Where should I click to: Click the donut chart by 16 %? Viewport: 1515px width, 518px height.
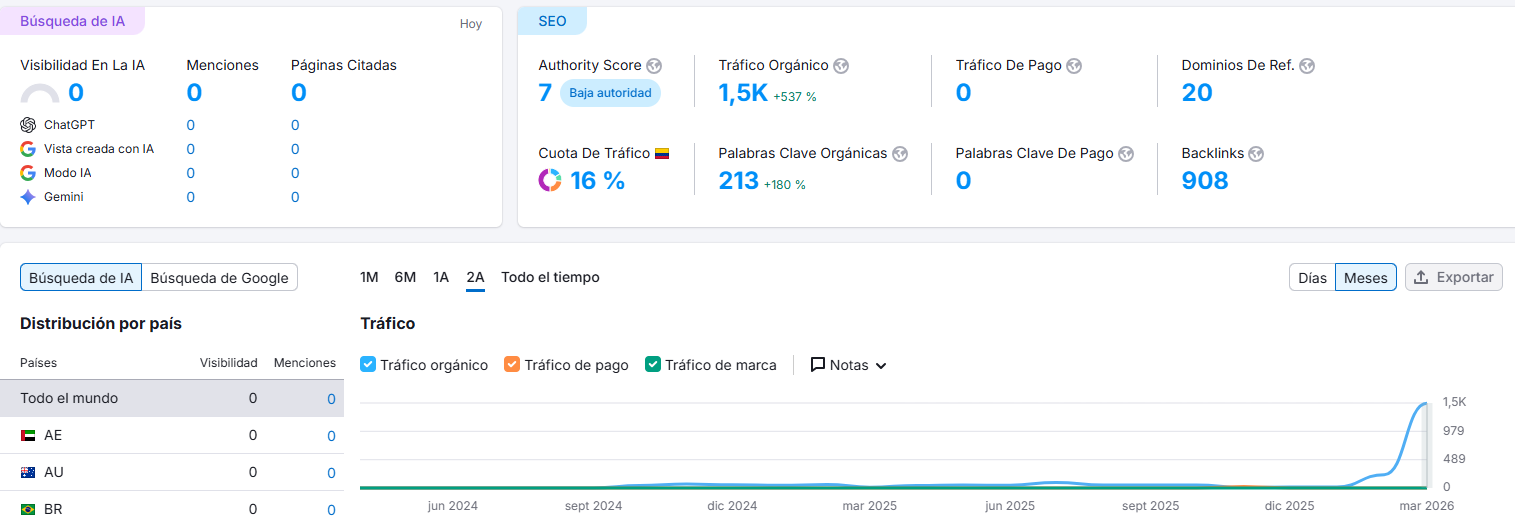(550, 180)
